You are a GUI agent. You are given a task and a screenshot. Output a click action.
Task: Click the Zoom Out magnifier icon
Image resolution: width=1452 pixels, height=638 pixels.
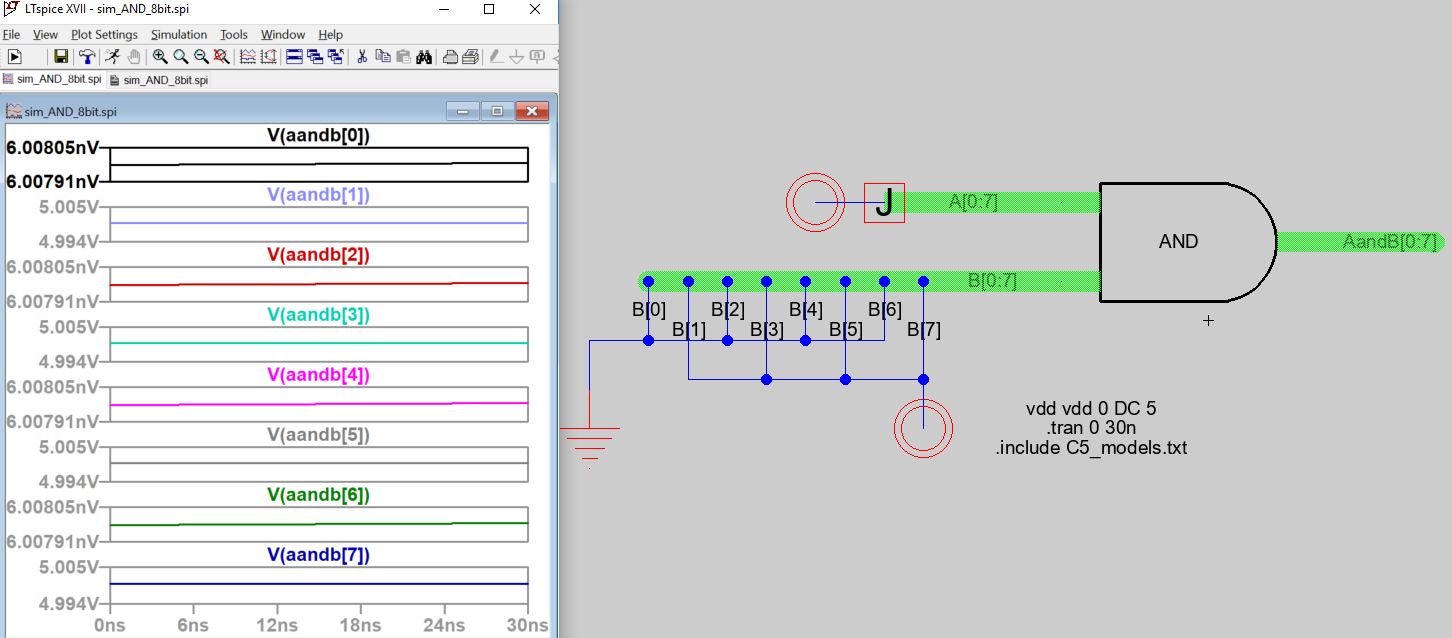pyautogui.click(x=202, y=57)
